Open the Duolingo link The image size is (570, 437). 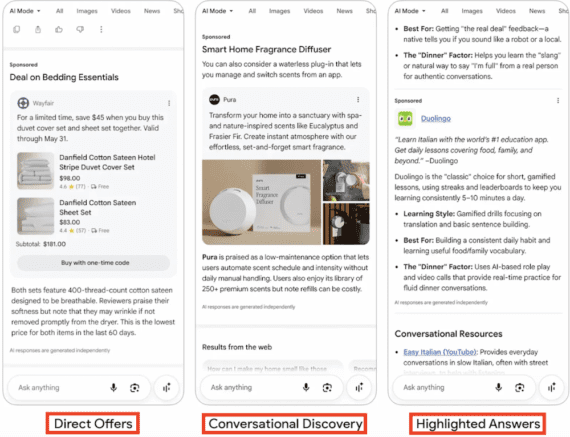coord(436,119)
